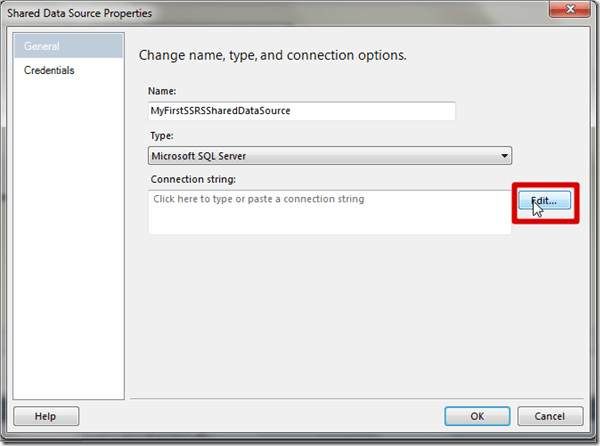Open the Type combo box
This screenshot has width=600, height=446.
click(x=329, y=156)
